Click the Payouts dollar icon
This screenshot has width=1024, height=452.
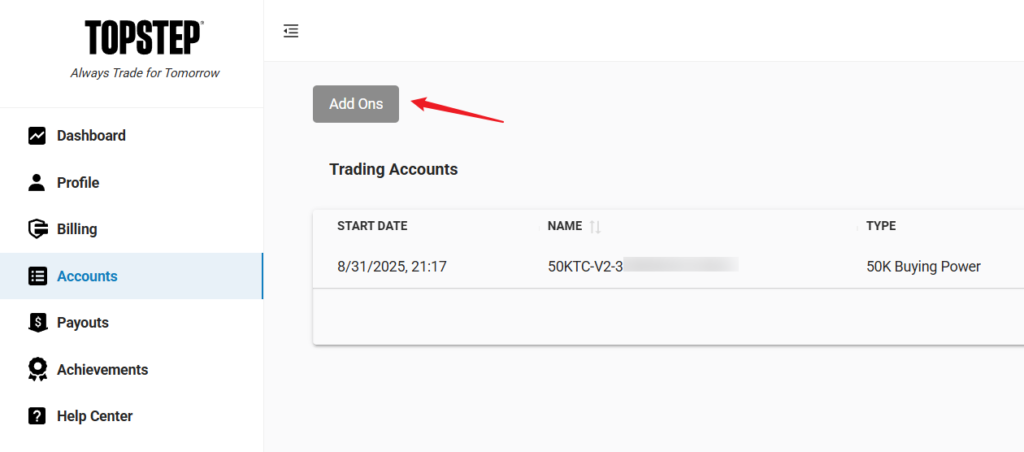(37, 323)
